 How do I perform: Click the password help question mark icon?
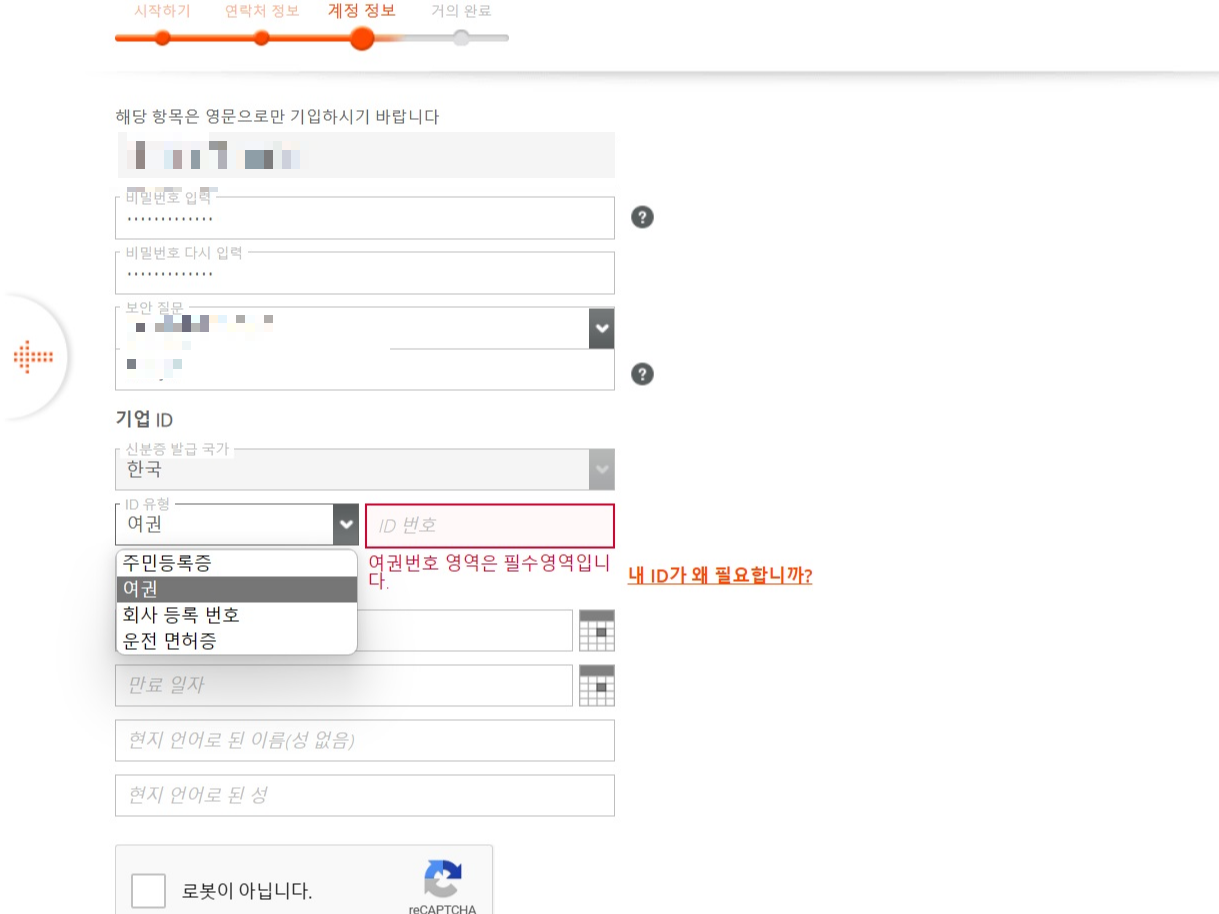(642, 217)
